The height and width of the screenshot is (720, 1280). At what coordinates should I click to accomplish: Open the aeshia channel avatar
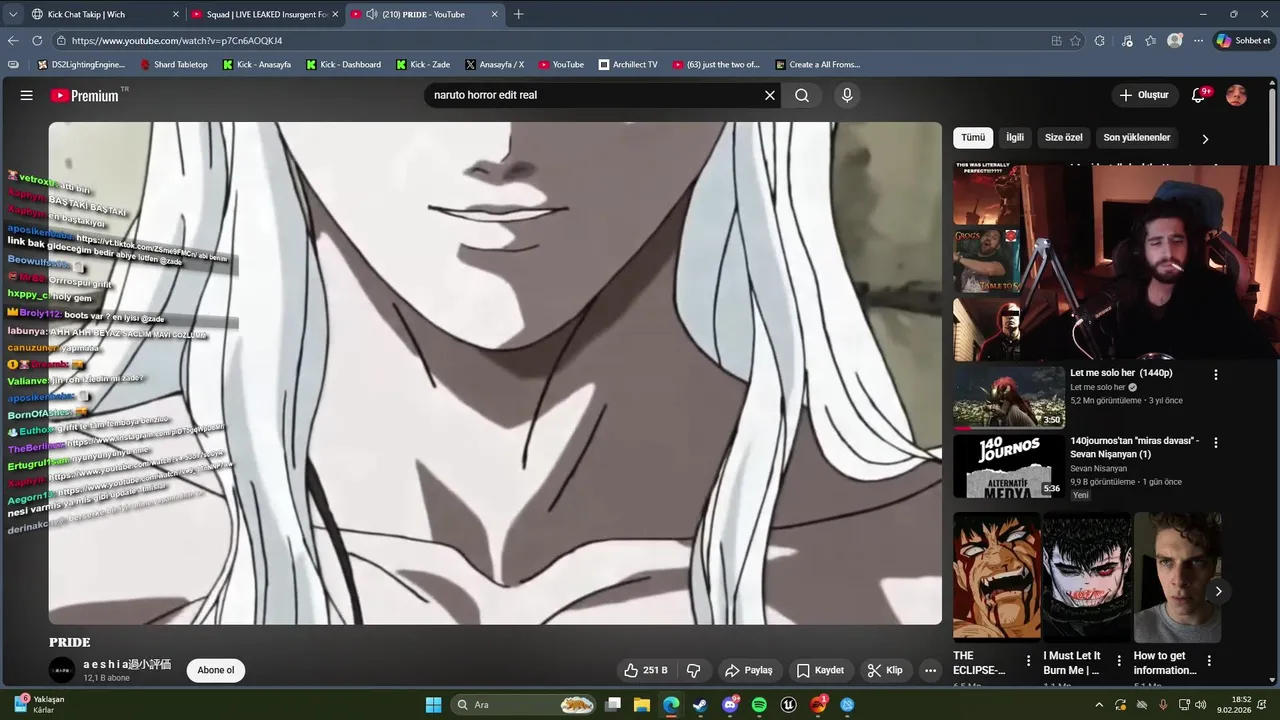(62, 670)
